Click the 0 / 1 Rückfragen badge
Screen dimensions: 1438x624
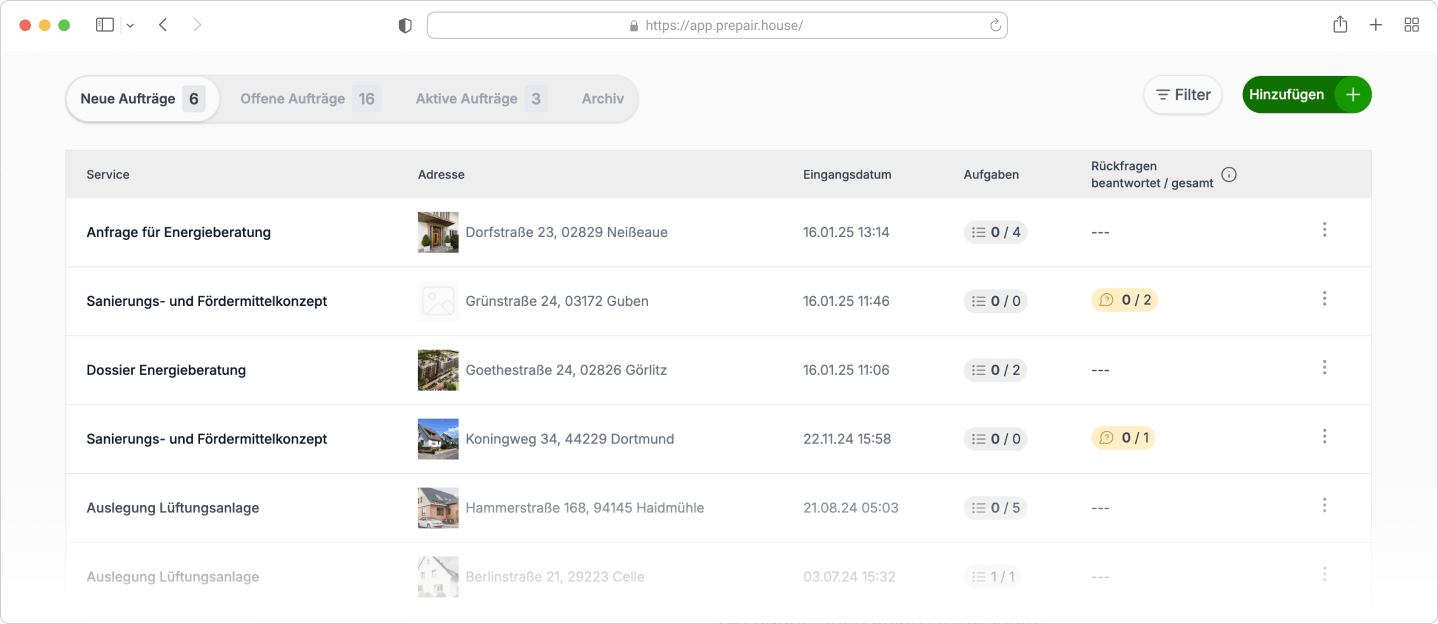tap(1123, 437)
